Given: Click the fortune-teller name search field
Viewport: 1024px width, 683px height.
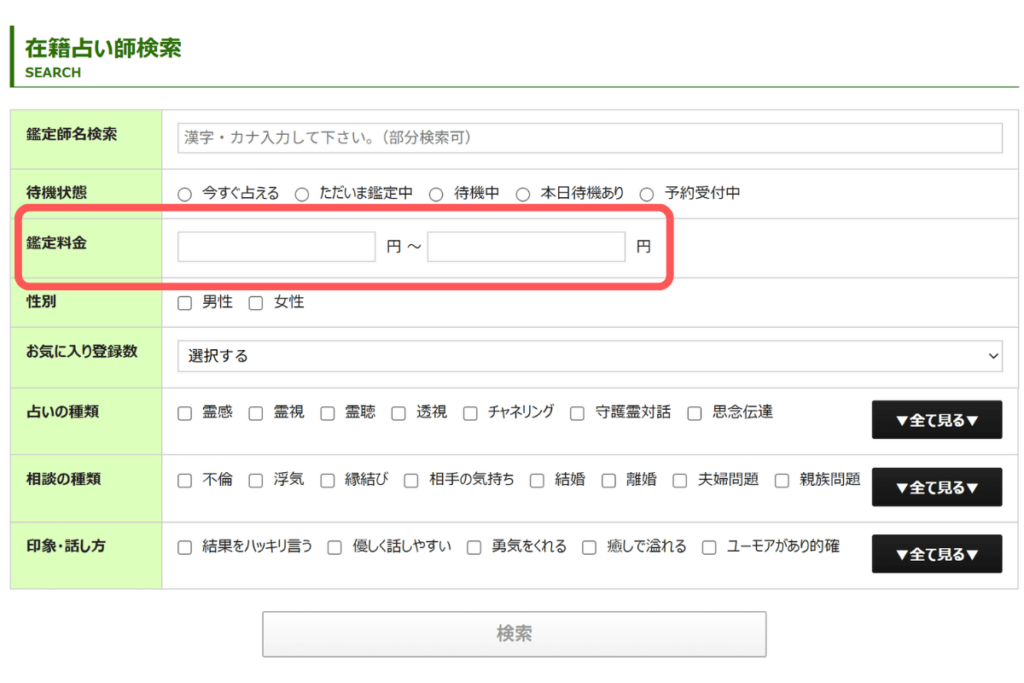Looking at the screenshot, I should pyautogui.click(x=588, y=138).
